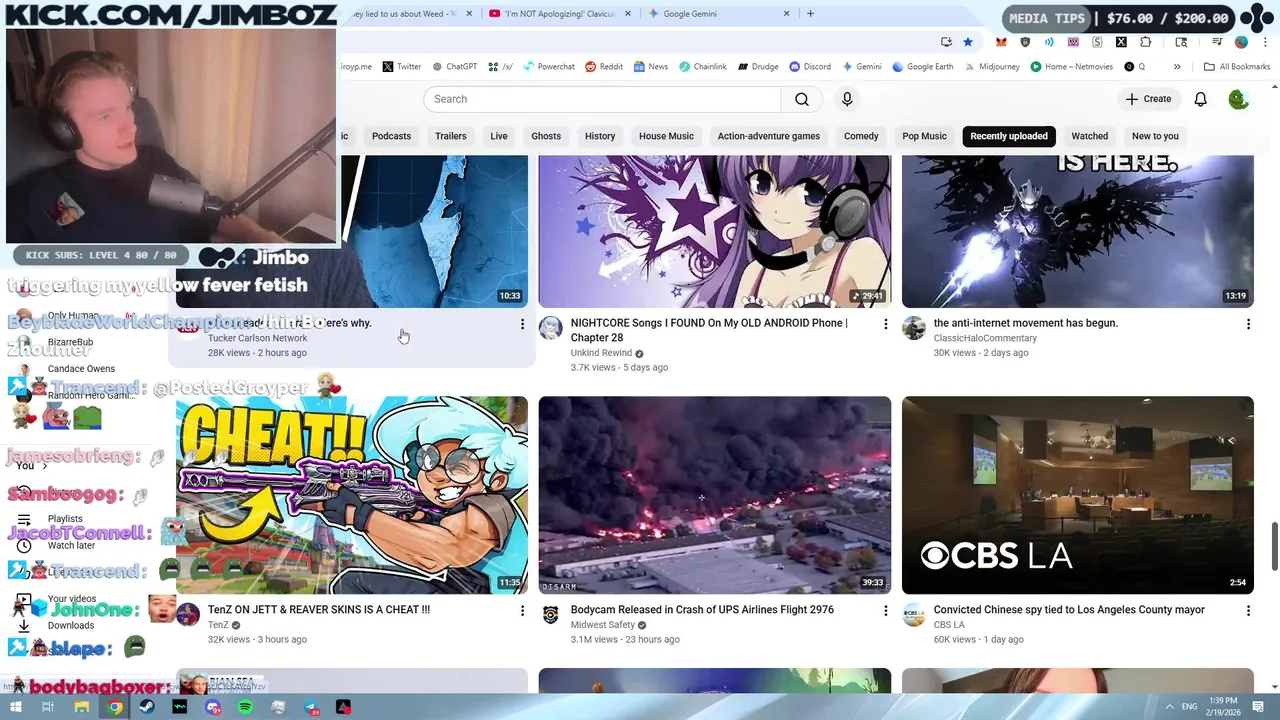Open 'TenZ ON JETT & REAVER SKINS' title

pos(319,609)
